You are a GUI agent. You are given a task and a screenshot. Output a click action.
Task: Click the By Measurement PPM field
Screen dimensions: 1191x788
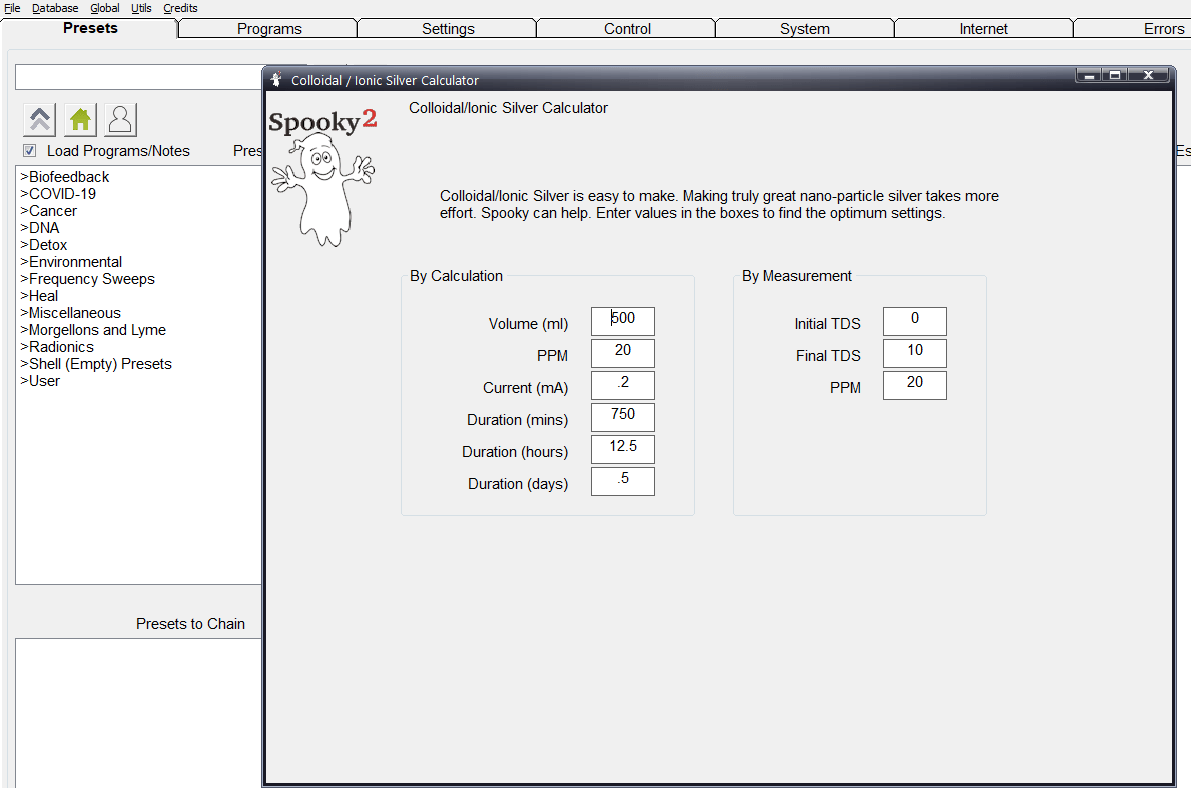[915, 385]
